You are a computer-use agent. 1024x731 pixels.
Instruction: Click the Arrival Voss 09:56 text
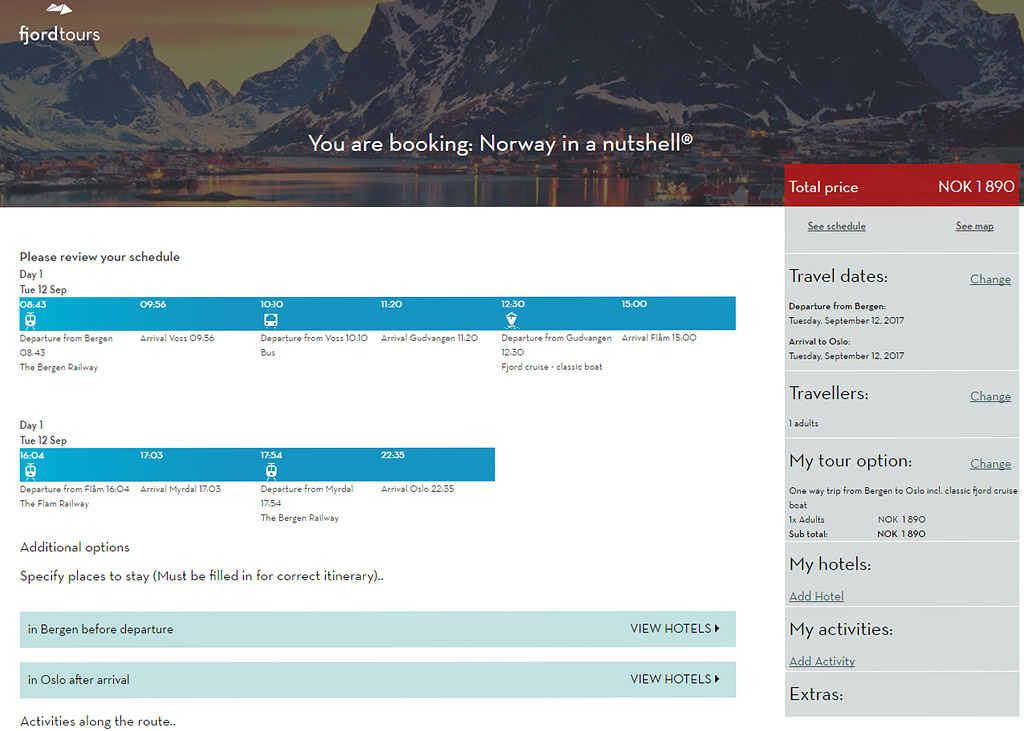[x=177, y=338]
